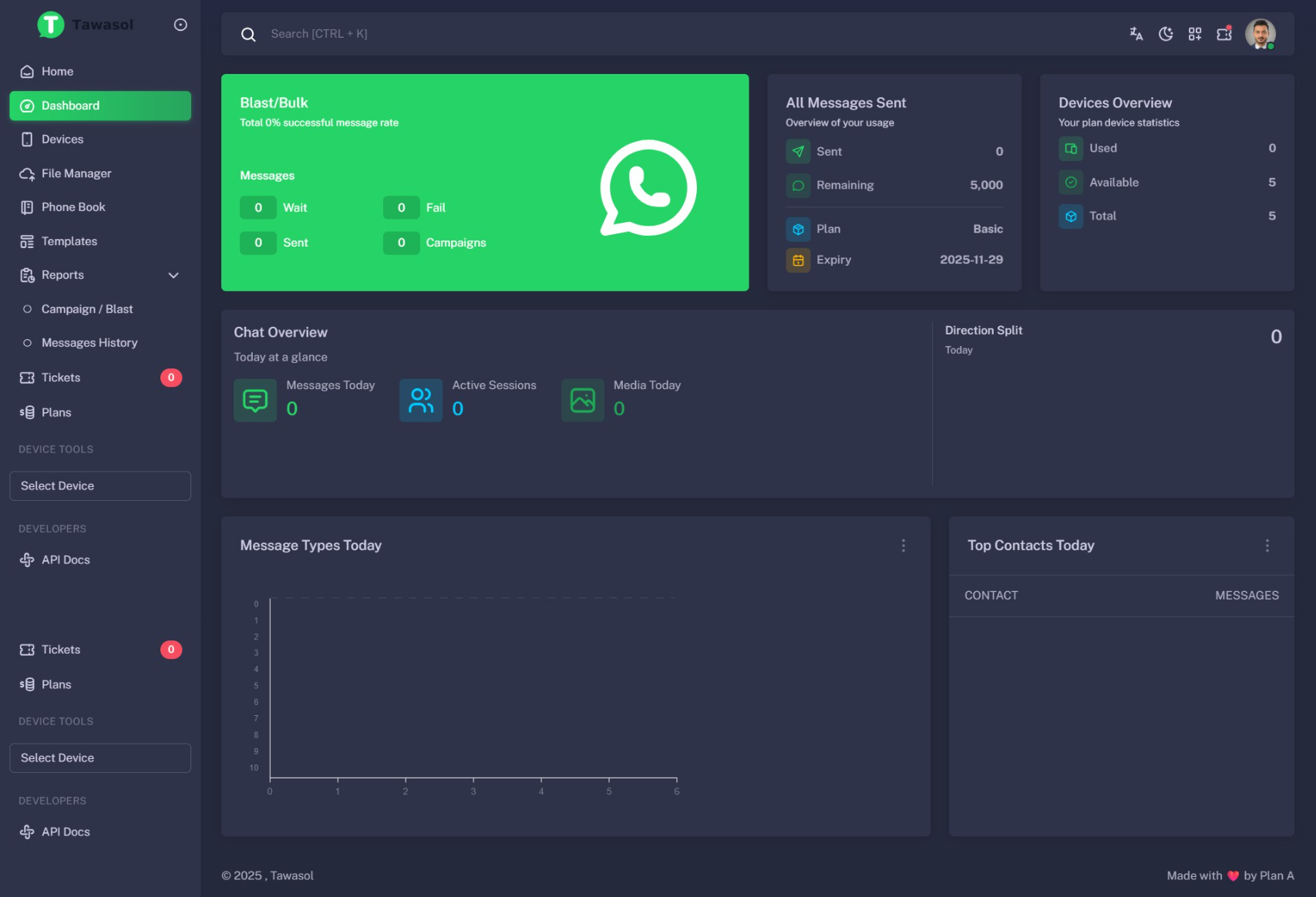Screen dimensions: 1316x897
Task: Collapse the Reports menu chevron
Action: pos(173,275)
